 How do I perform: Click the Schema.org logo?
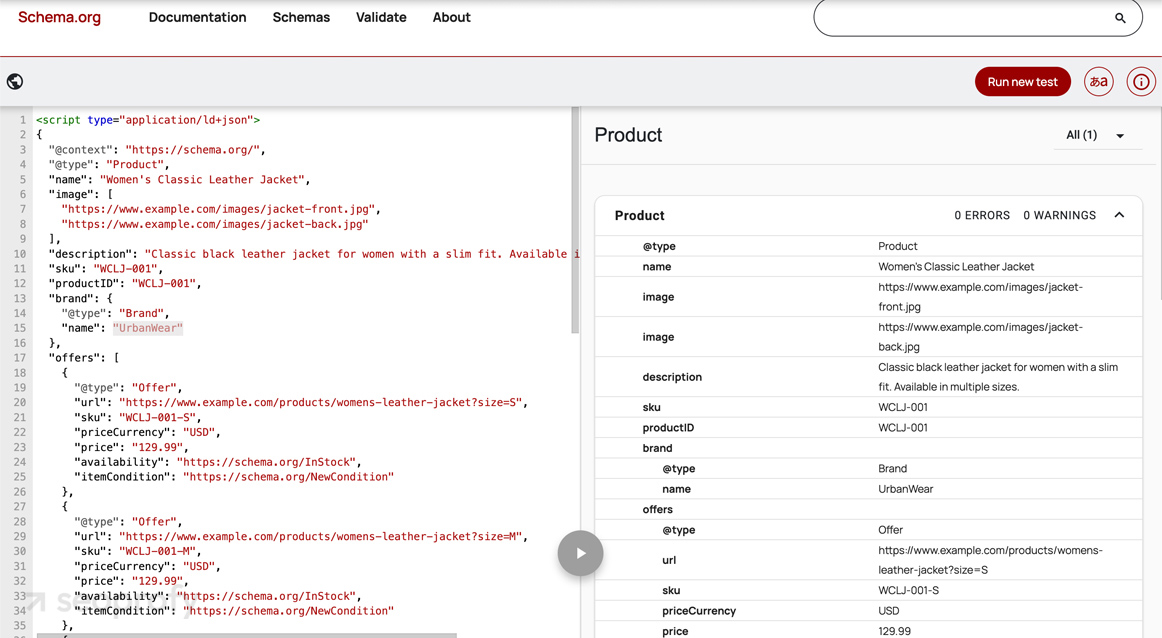(x=59, y=17)
